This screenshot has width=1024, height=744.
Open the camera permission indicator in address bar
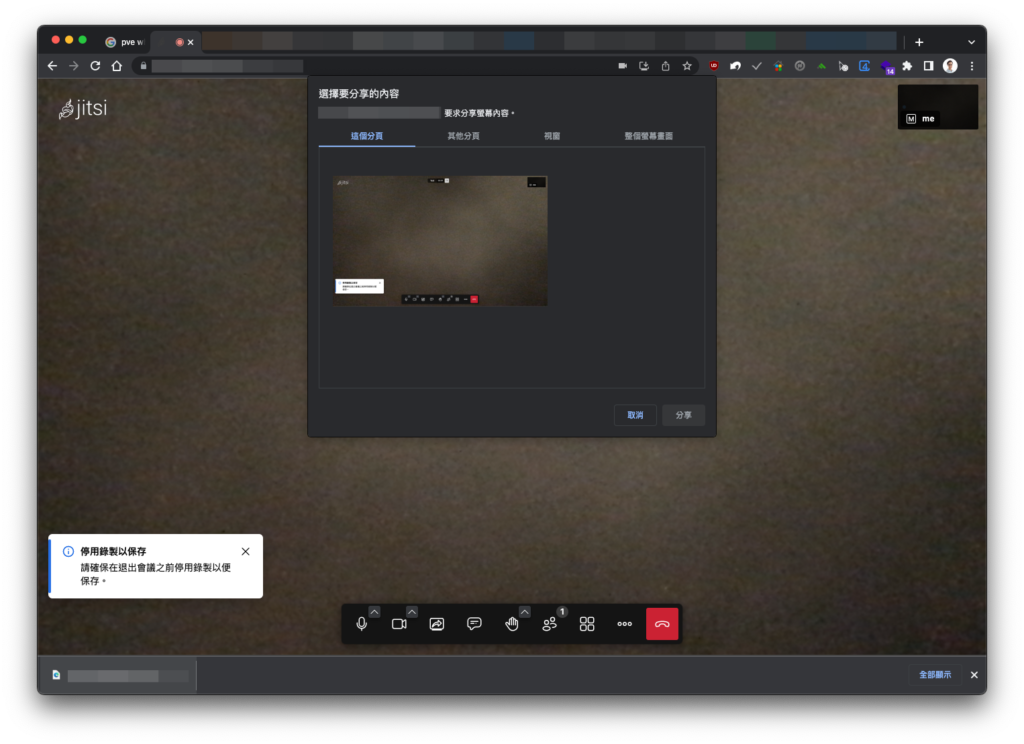tap(622, 66)
